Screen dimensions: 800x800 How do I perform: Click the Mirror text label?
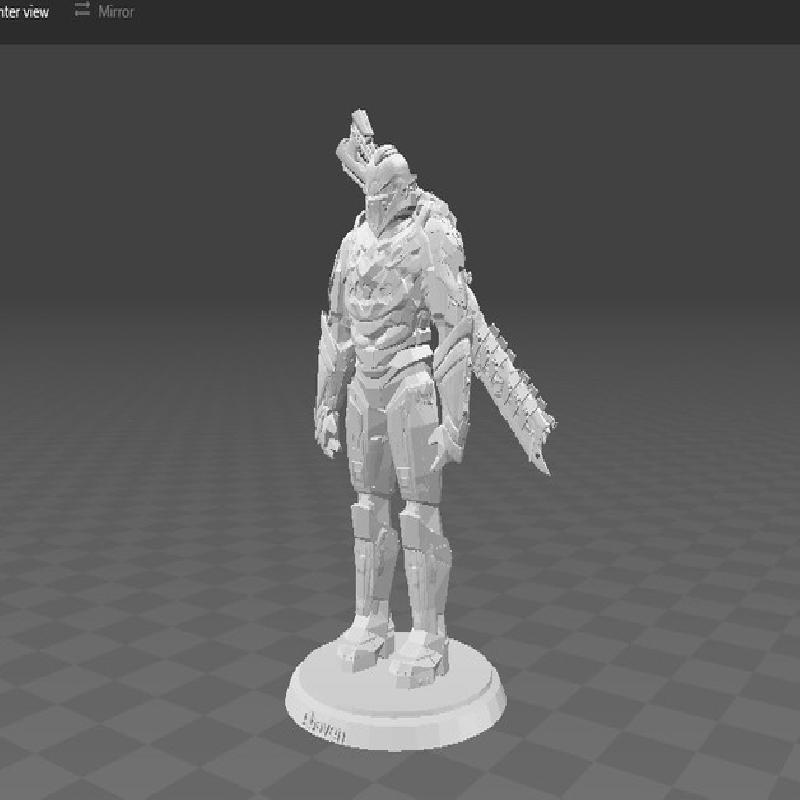(116, 12)
